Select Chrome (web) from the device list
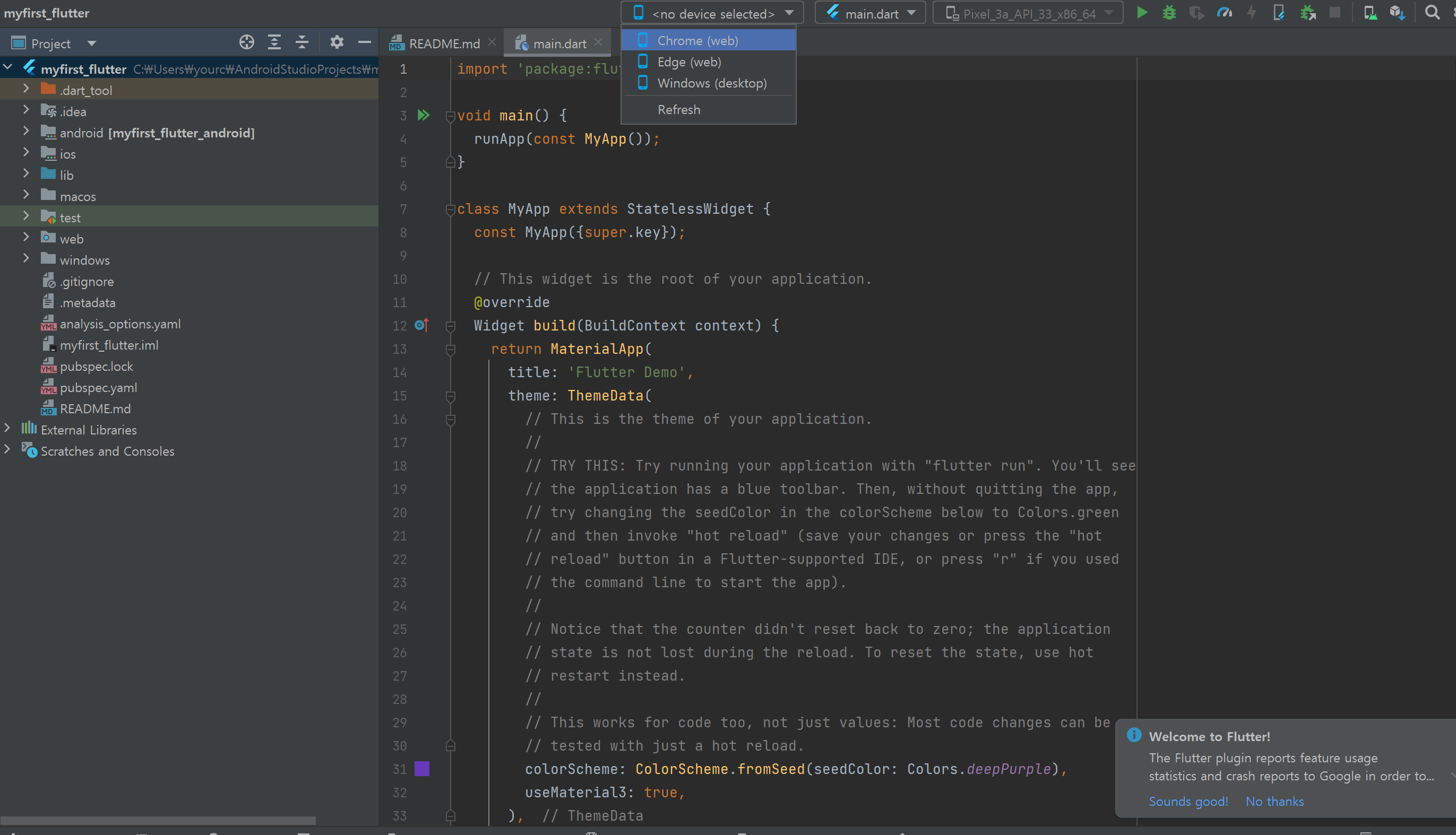 click(x=697, y=41)
